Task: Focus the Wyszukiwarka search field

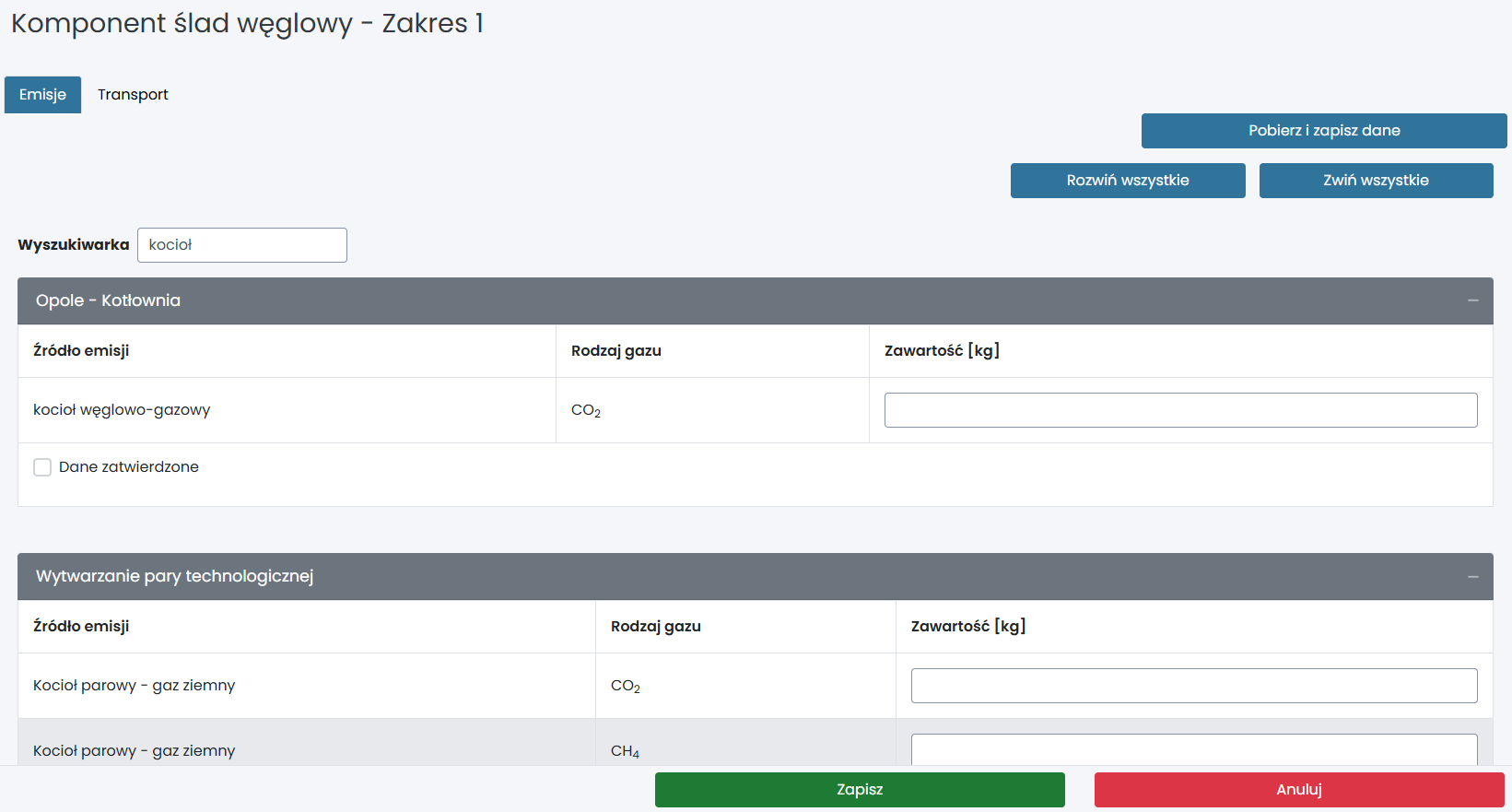Action: click(x=242, y=245)
